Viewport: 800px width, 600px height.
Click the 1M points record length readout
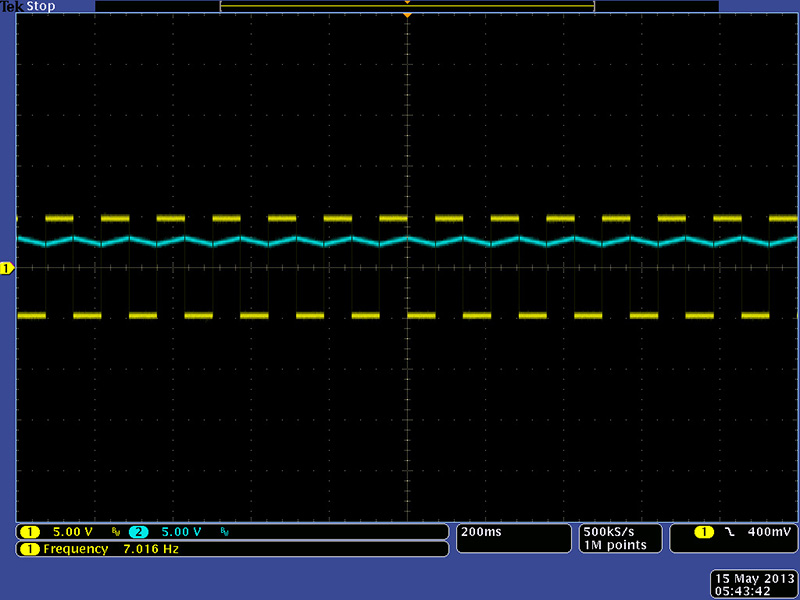click(614, 545)
